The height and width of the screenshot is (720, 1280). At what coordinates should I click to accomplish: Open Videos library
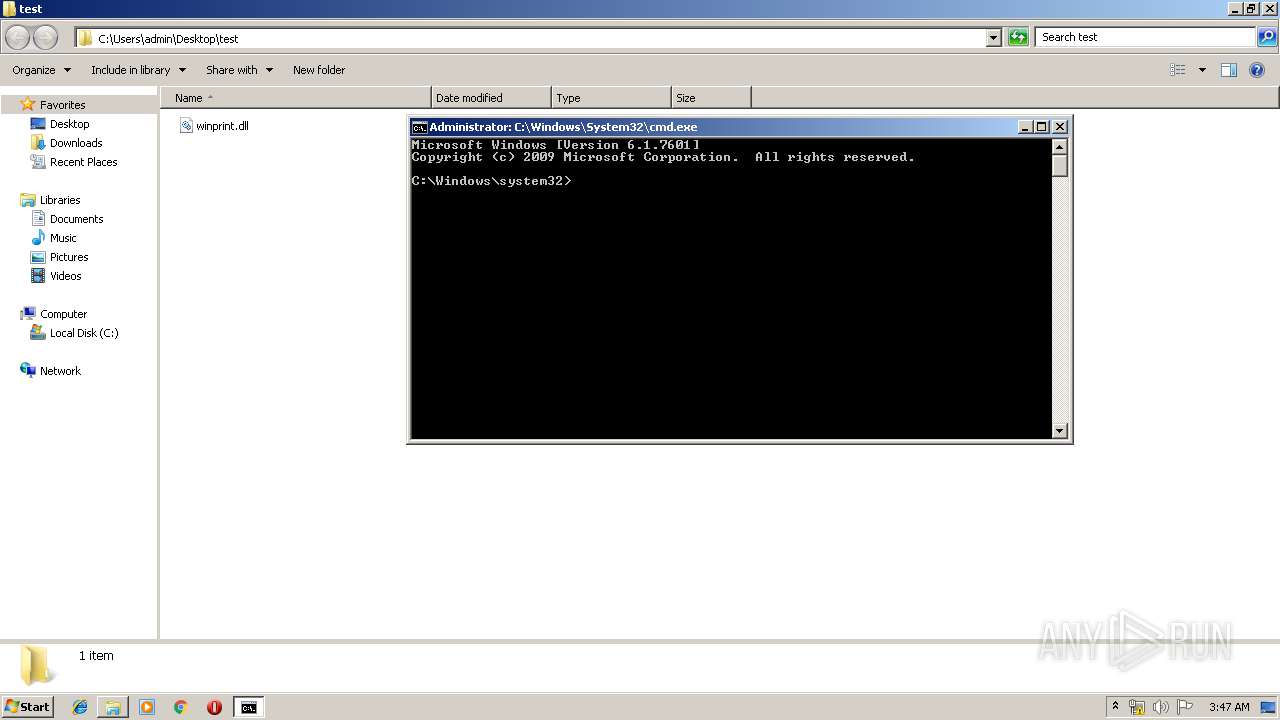[66, 276]
